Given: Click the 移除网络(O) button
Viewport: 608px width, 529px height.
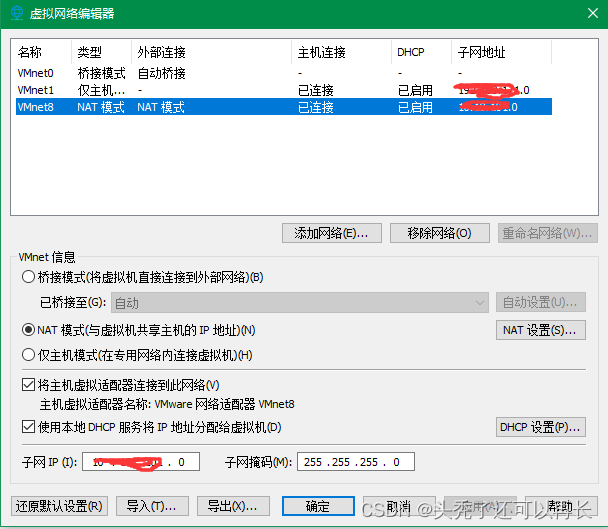Looking at the screenshot, I should 440,233.
